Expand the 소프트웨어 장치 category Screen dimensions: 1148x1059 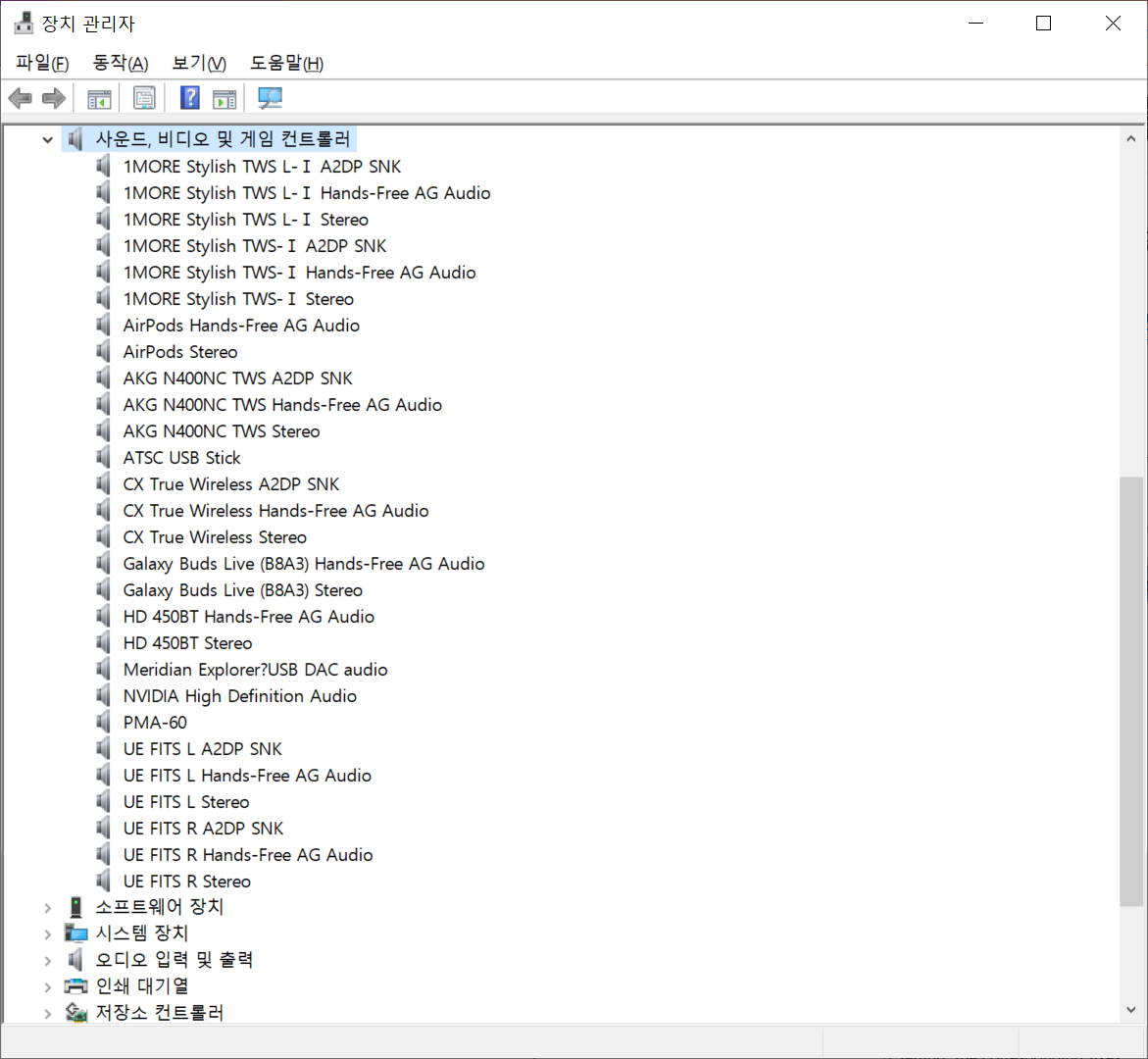(x=48, y=907)
